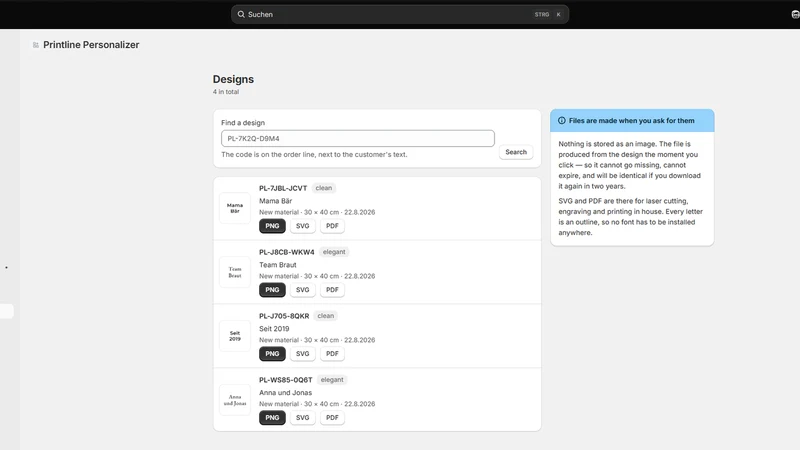The height and width of the screenshot is (450, 800).
Task: Click the Mama Bär design title
Action: 276,201
